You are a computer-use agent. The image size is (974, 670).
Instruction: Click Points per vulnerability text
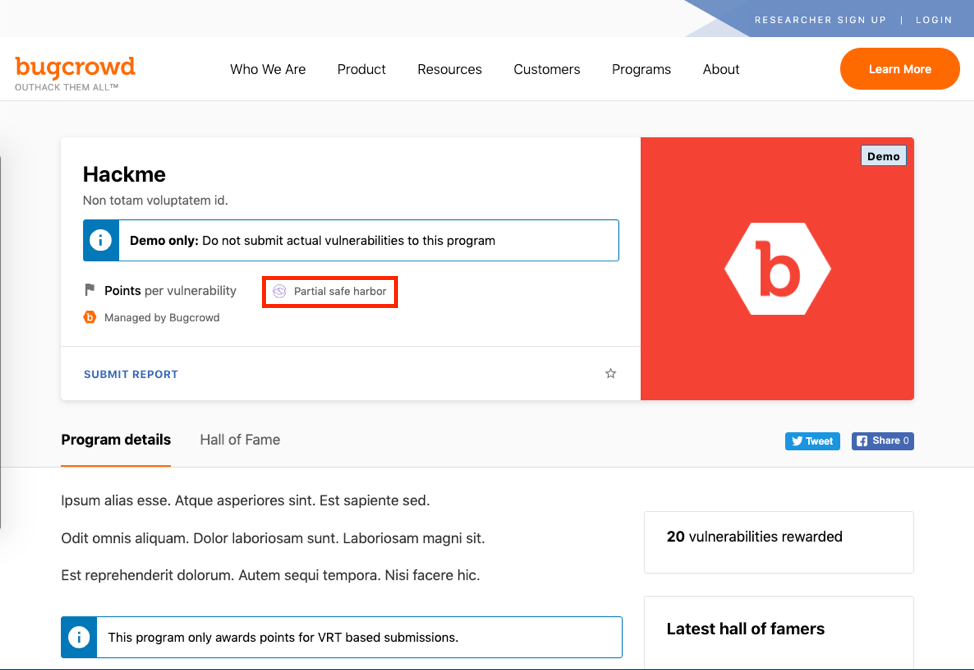pos(170,291)
